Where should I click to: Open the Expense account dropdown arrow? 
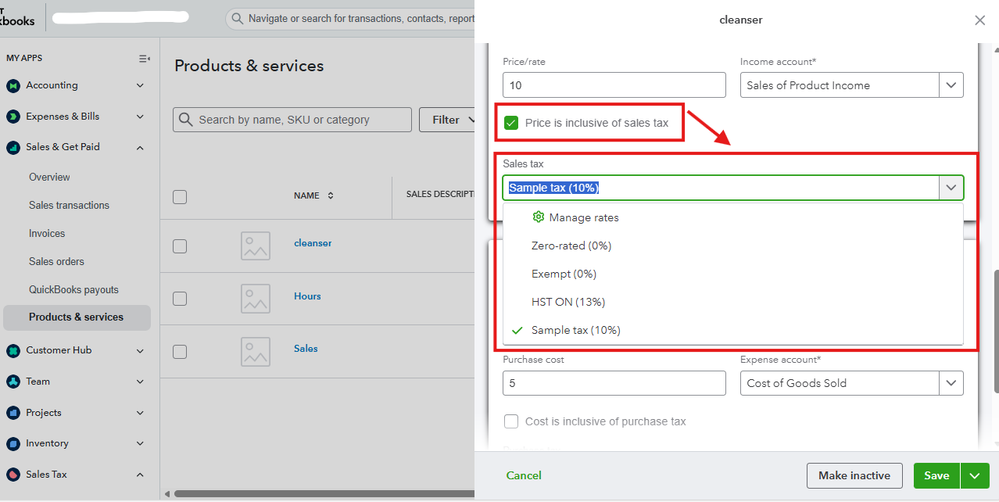pos(951,384)
